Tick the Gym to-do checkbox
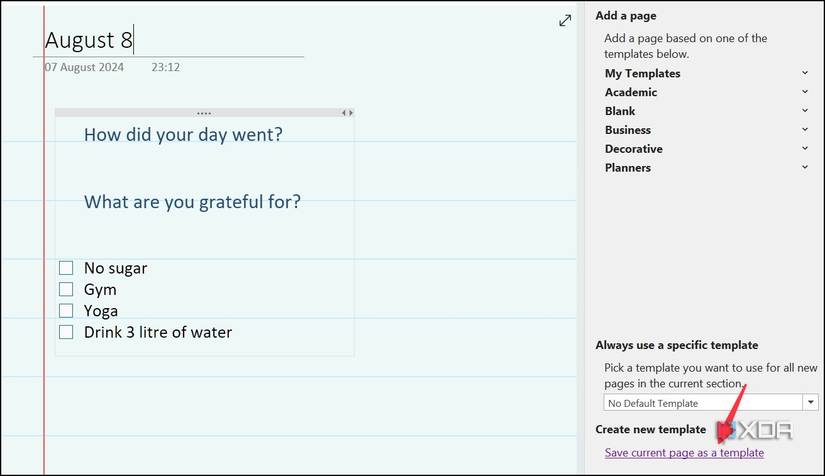This screenshot has height=476, width=825. (66, 289)
